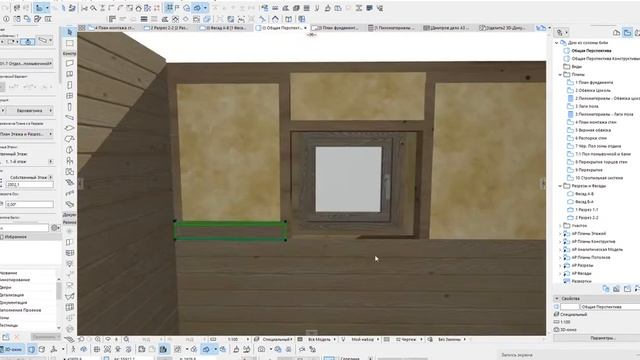640x360 pixels.
Task: Click the settings gear icon in the left panel
Action: (x=54, y=228)
